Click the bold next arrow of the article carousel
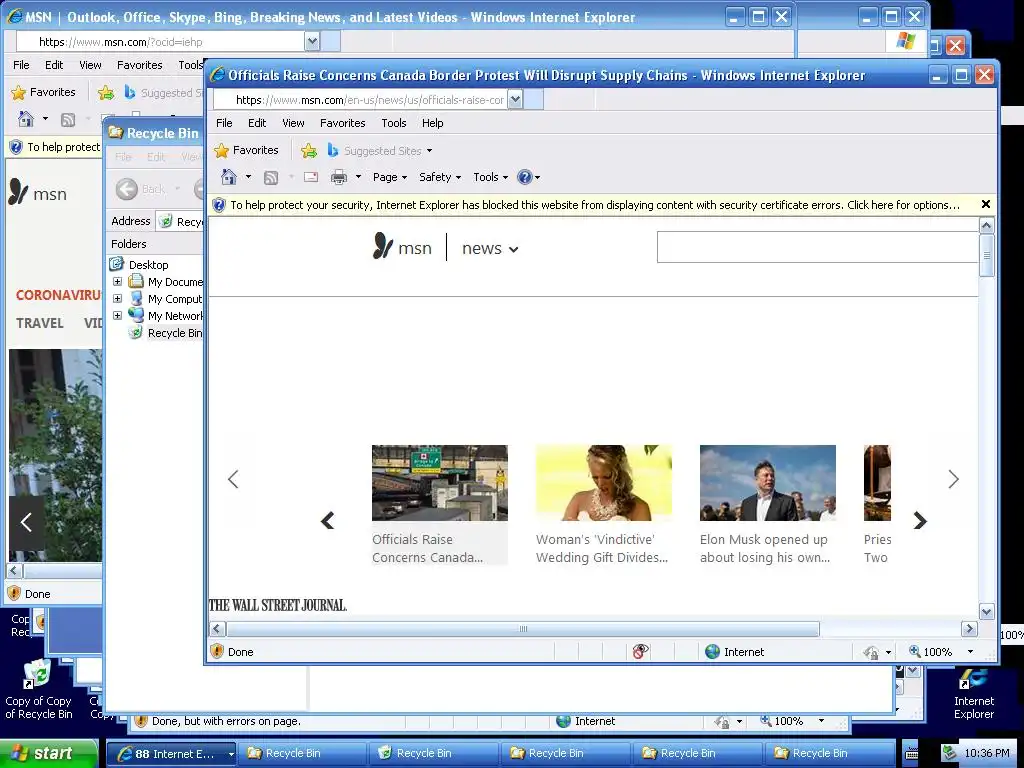Image resolution: width=1024 pixels, height=768 pixels. click(x=920, y=520)
